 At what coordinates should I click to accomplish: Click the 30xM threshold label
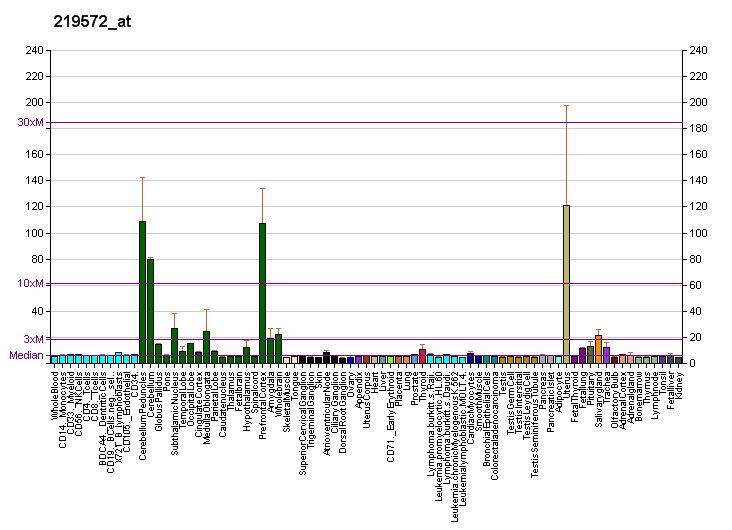click(30, 123)
